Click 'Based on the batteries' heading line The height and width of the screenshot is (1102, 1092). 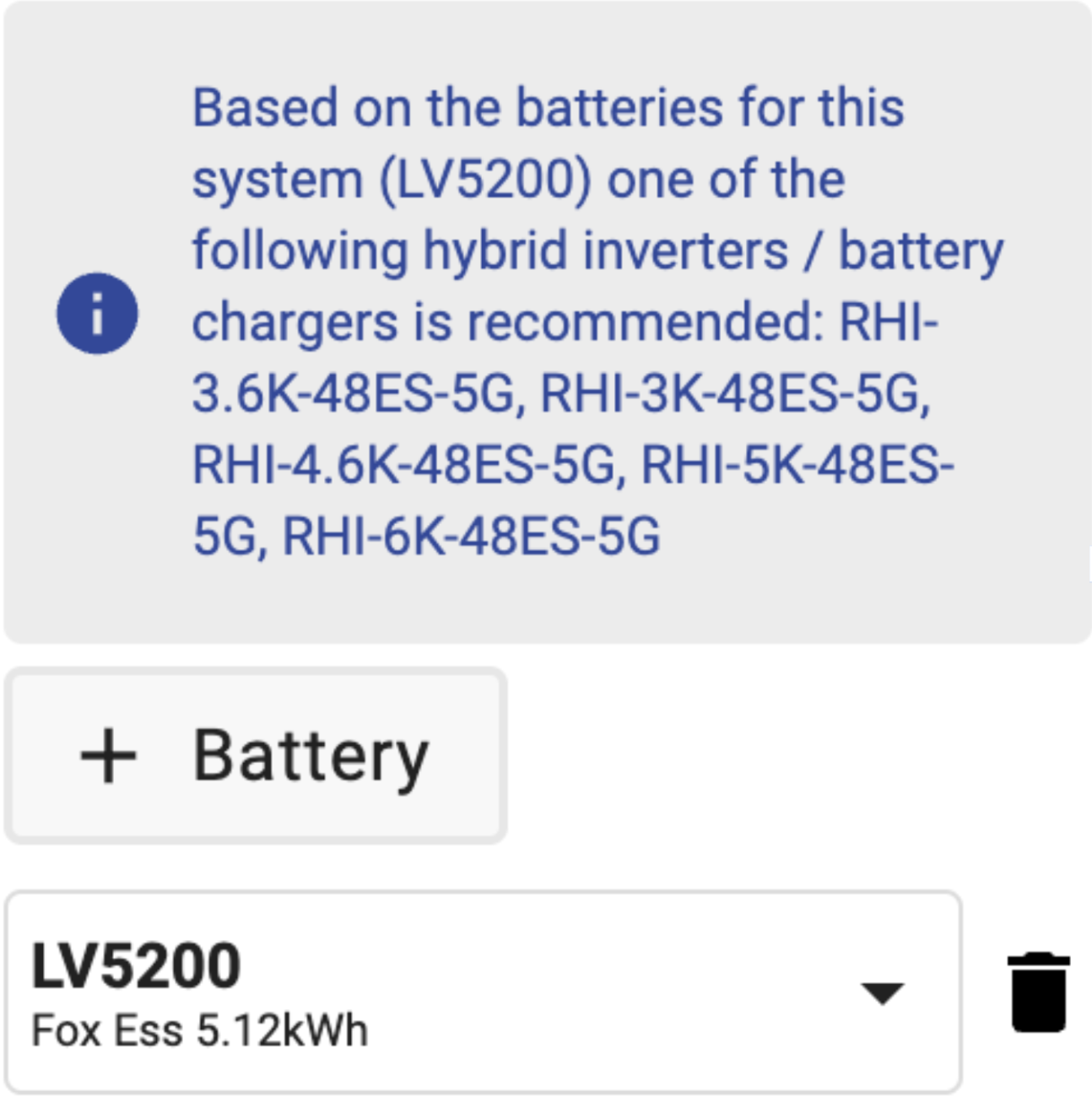(549, 108)
